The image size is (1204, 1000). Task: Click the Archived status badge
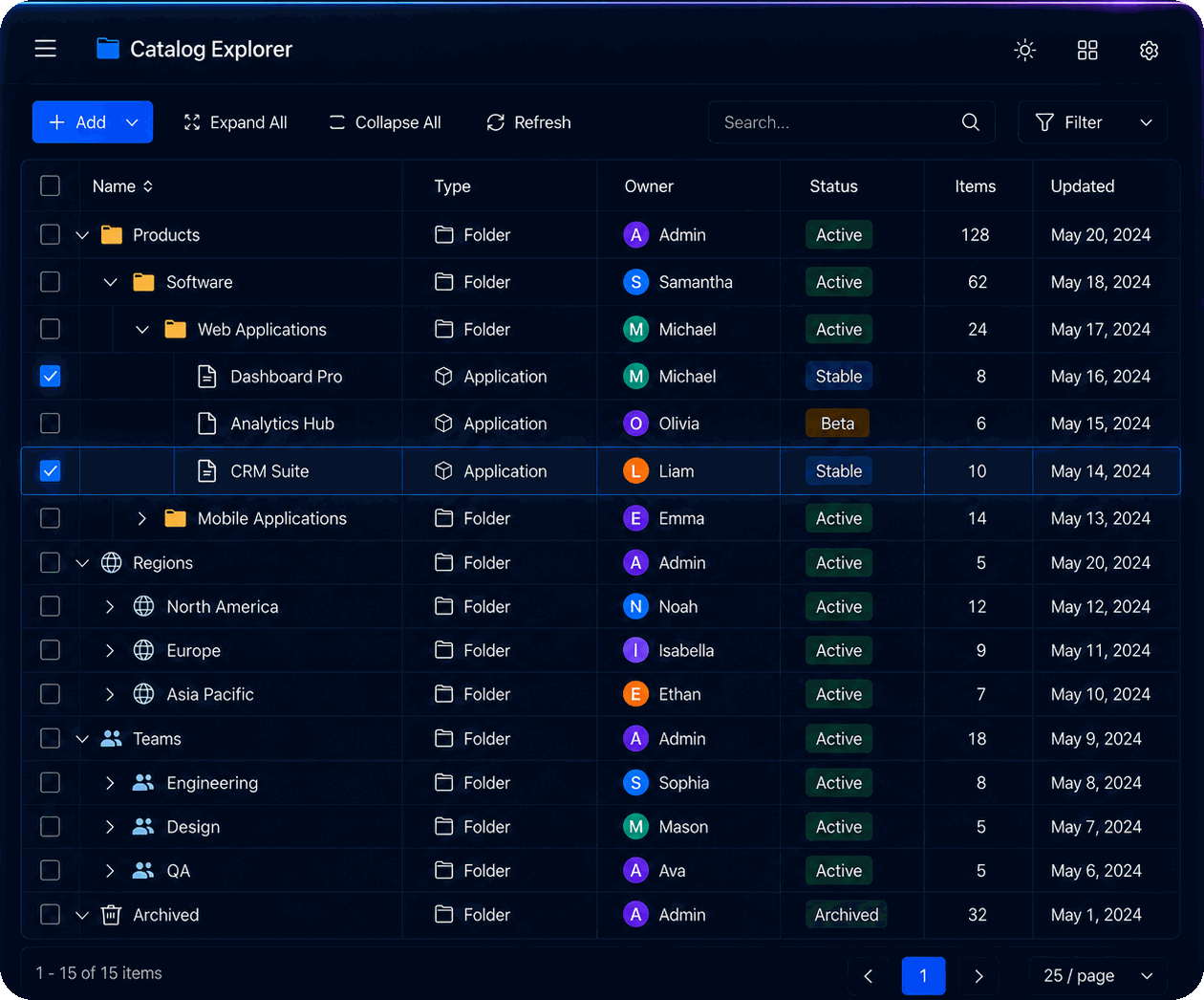coord(847,915)
